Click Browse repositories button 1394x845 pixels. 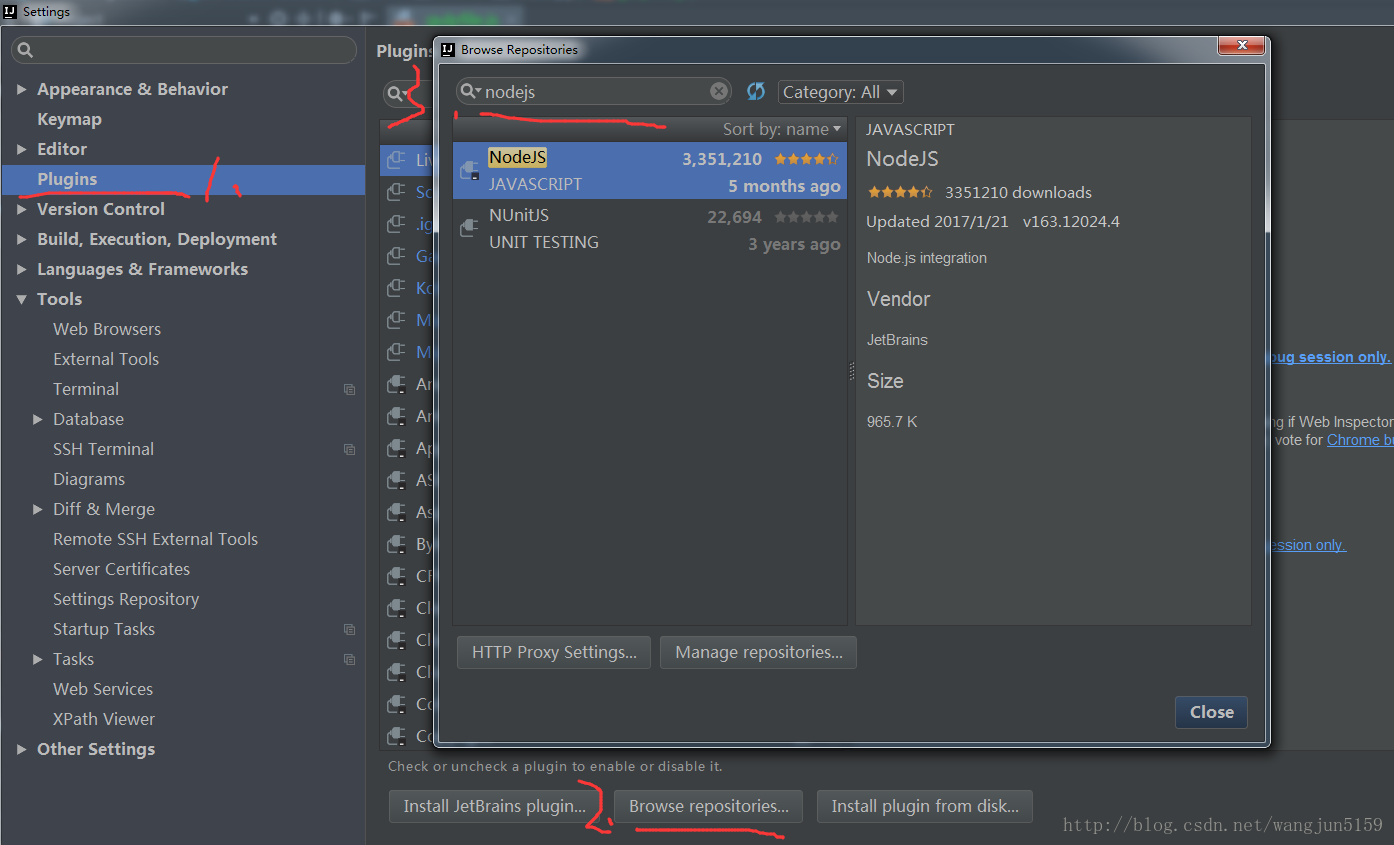[x=709, y=806]
